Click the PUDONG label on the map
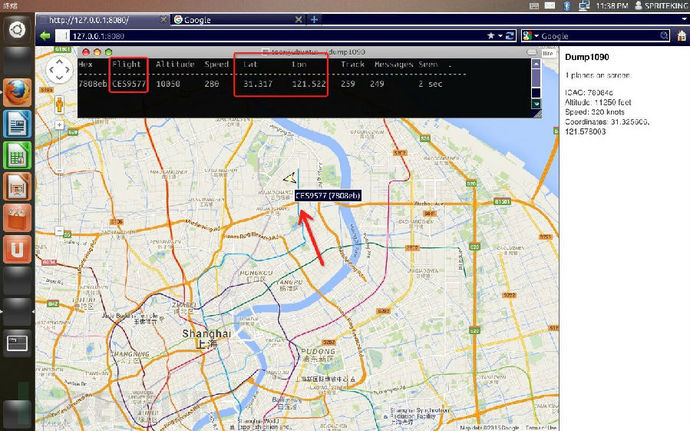This screenshot has height=431, width=690. point(319,351)
